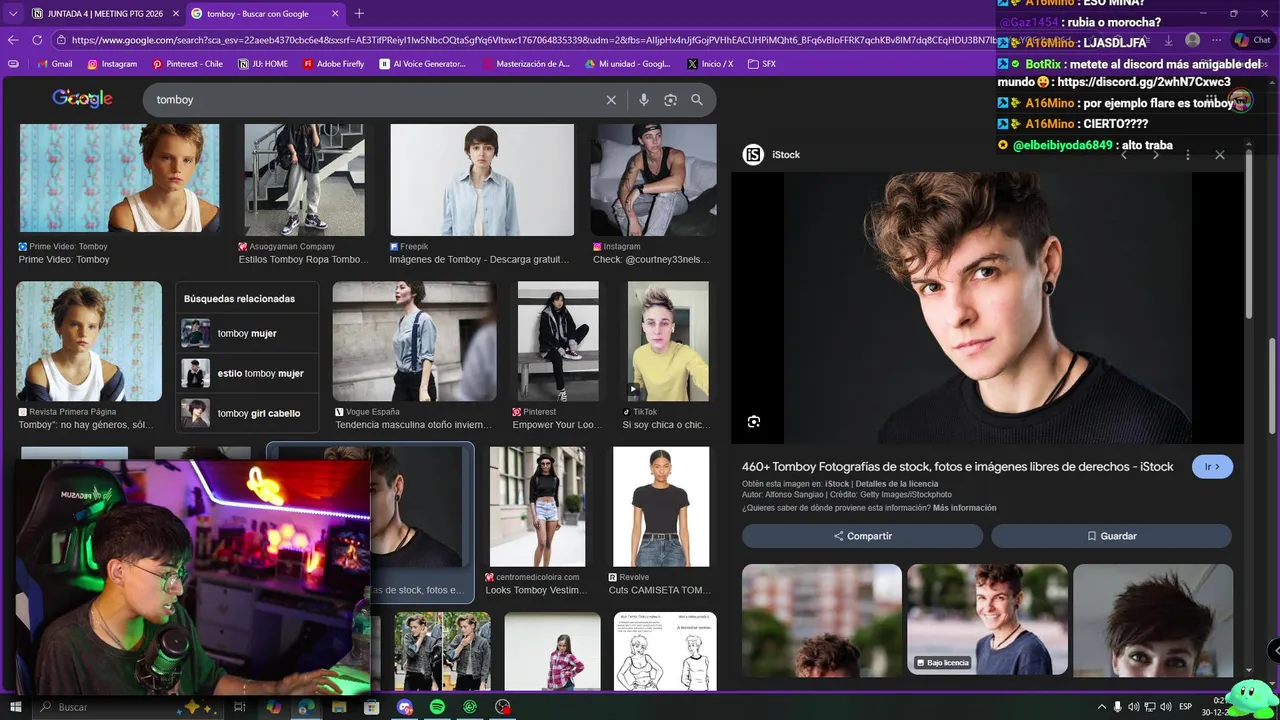Image resolution: width=1280 pixels, height=720 pixels.
Task: Open the Masterización de A... bookmark
Action: tap(526, 64)
